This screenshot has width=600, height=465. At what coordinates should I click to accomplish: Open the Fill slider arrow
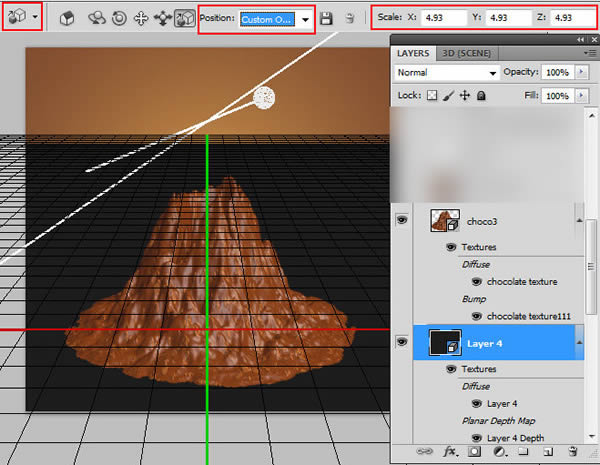(x=582, y=95)
